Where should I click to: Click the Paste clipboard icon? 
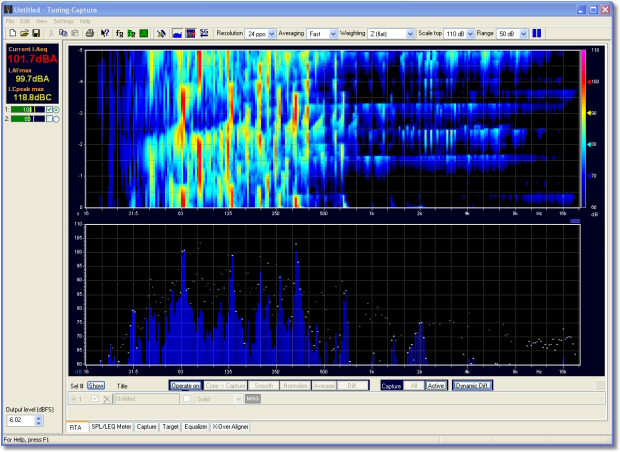tap(75, 34)
